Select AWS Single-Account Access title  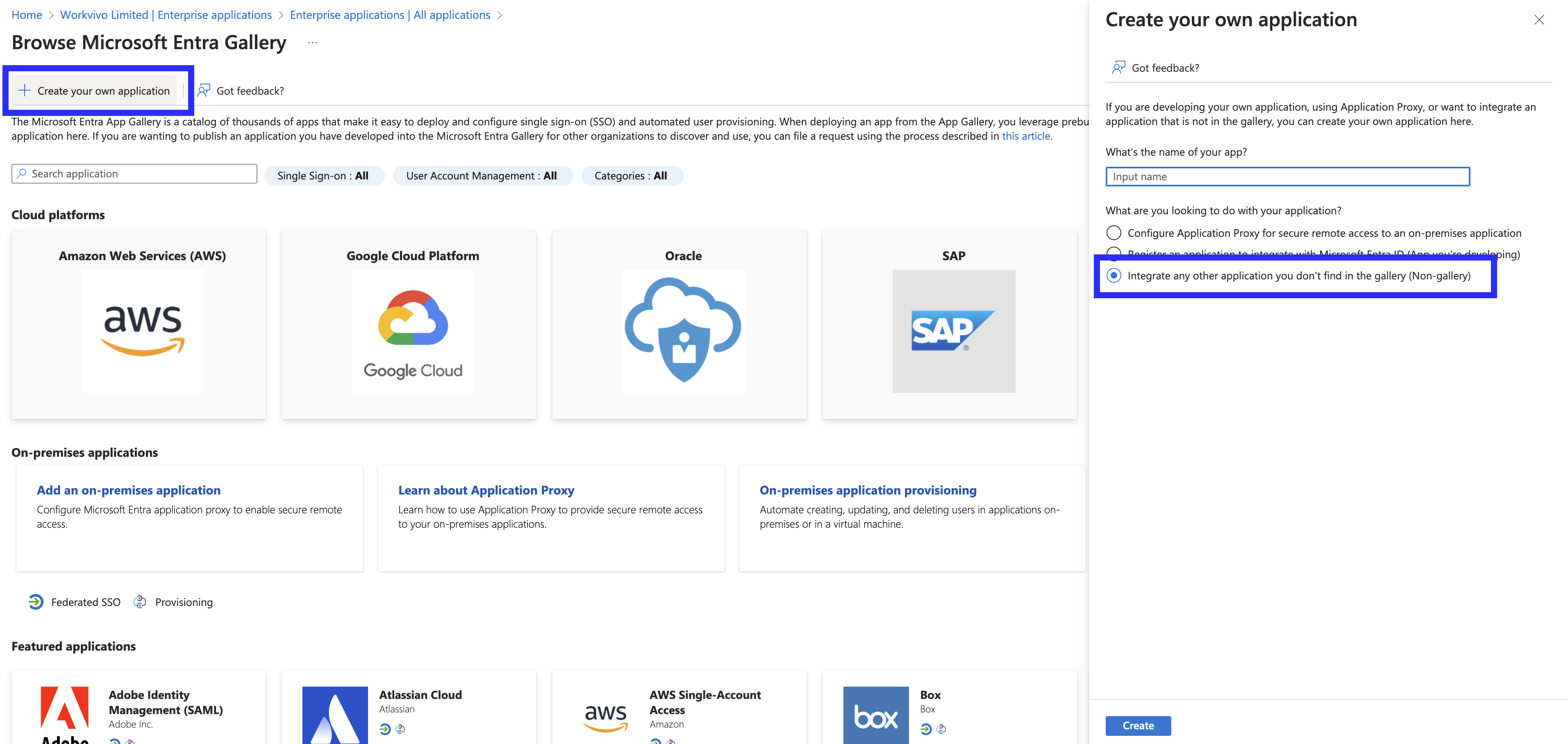[705, 702]
